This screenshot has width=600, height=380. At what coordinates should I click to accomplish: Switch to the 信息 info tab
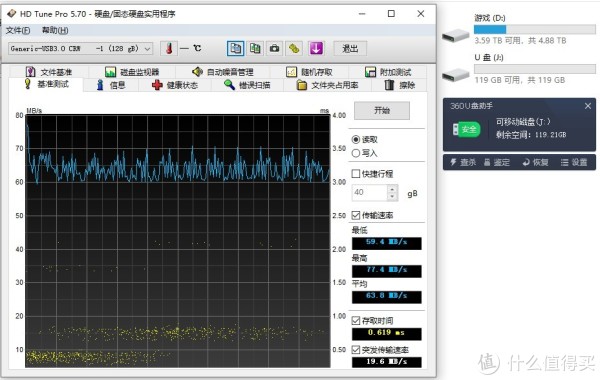point(111,85)
